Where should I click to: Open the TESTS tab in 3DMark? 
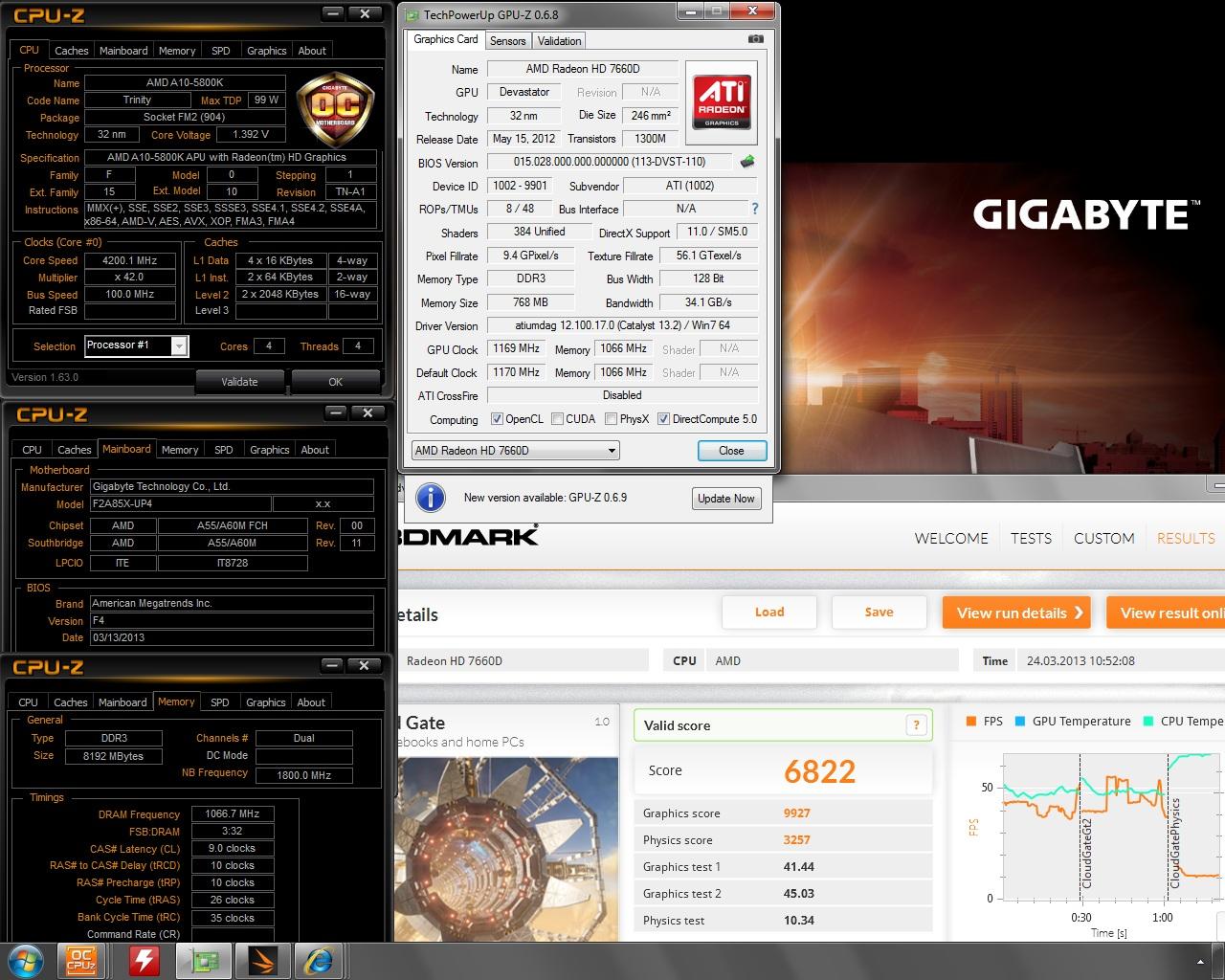click(1031, 539)
